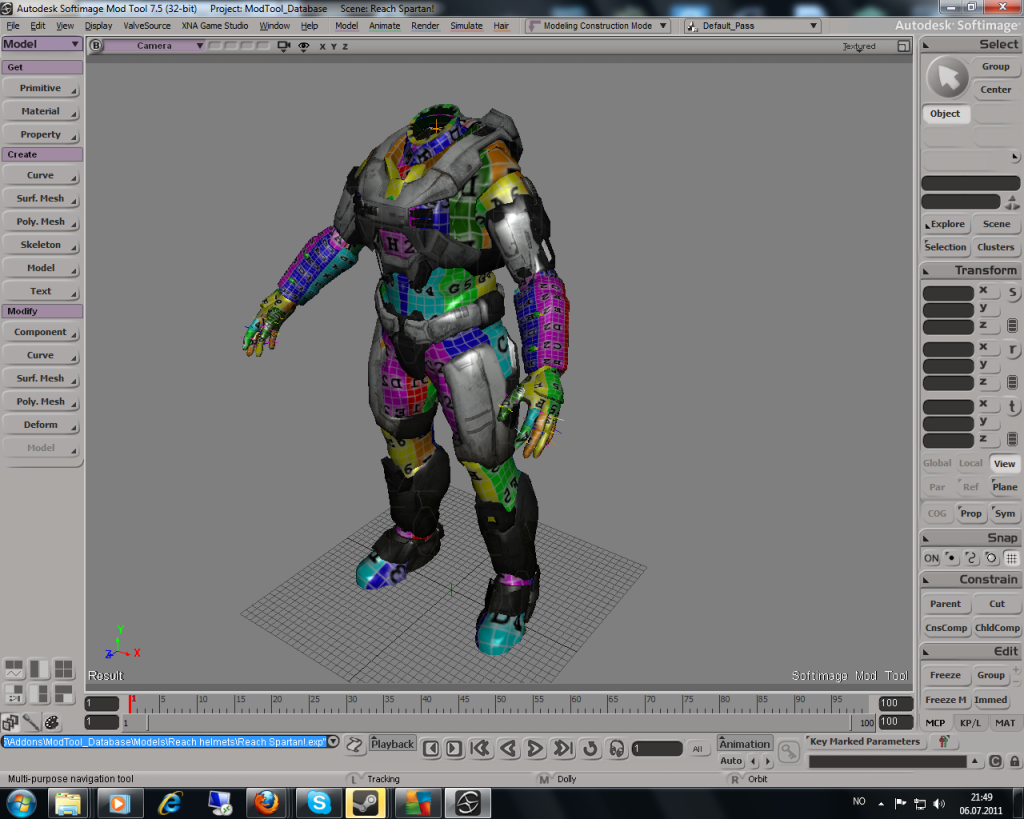Open the Default_Pass dropdown
The width and height of the screenshot is (1024, 819).
[x=752, y=25]
